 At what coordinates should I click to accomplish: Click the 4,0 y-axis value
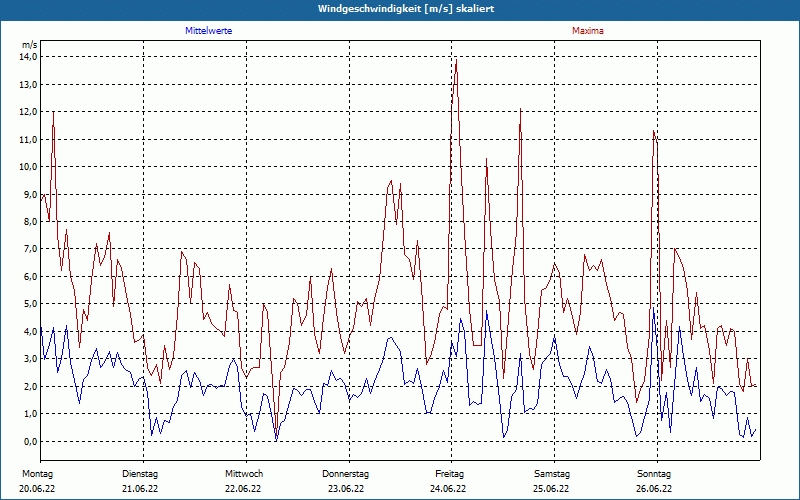pyautogui.click(x=31, y=332)
